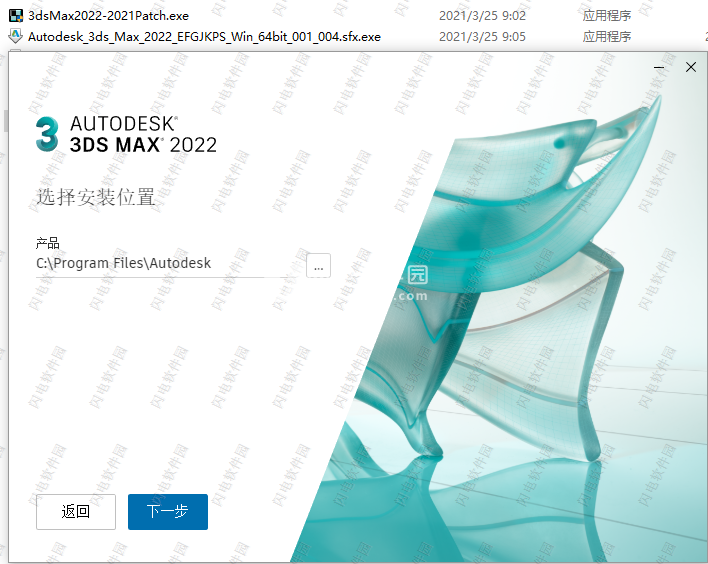
Task: Click date 2021/3/25 9:05 in file list
Action: (482, 37)
